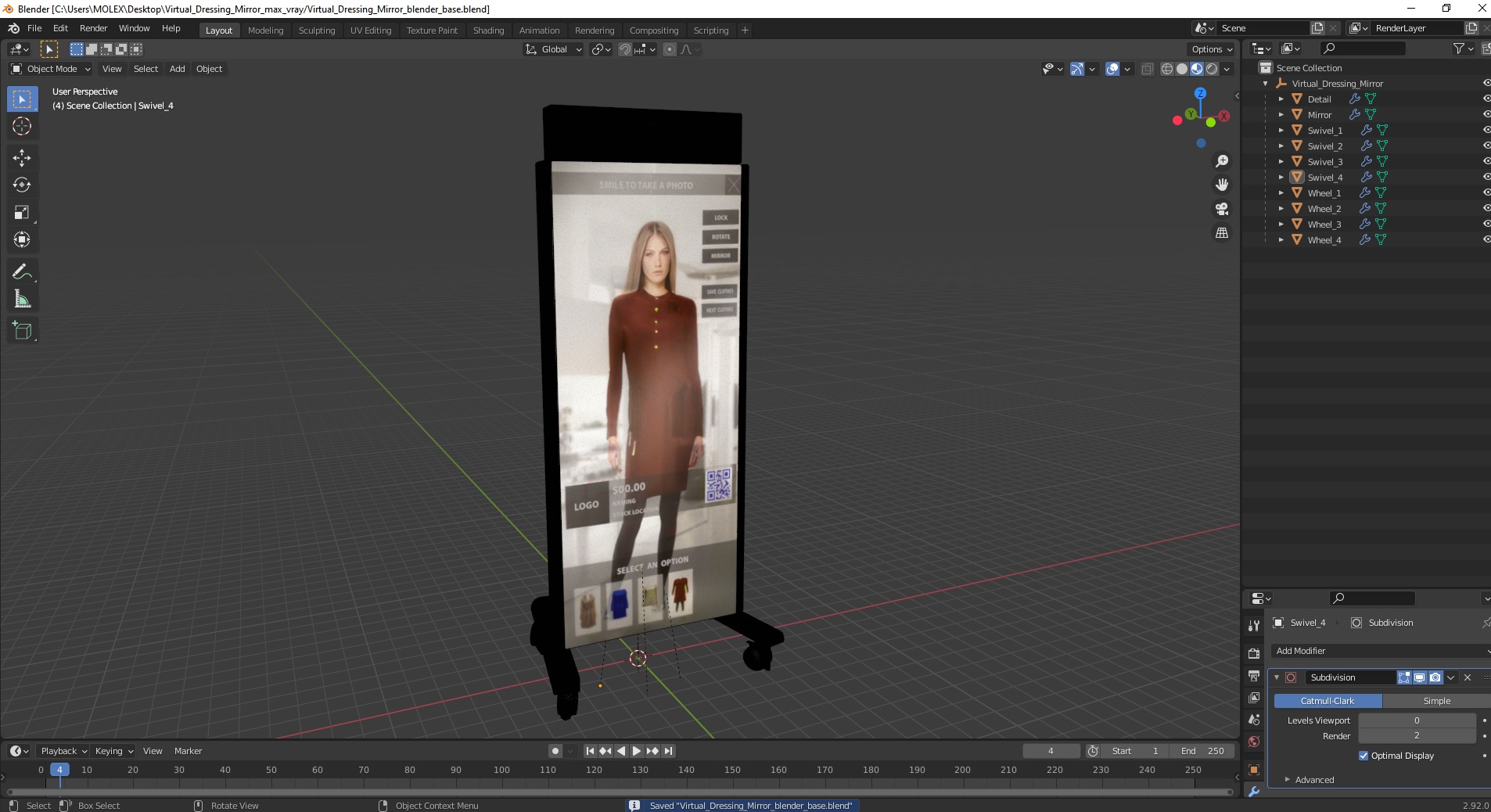Open Keying dropdown in timeline
Viewport: 1491px width, 812px height.
pyautogui.click(x=114, y=751)
